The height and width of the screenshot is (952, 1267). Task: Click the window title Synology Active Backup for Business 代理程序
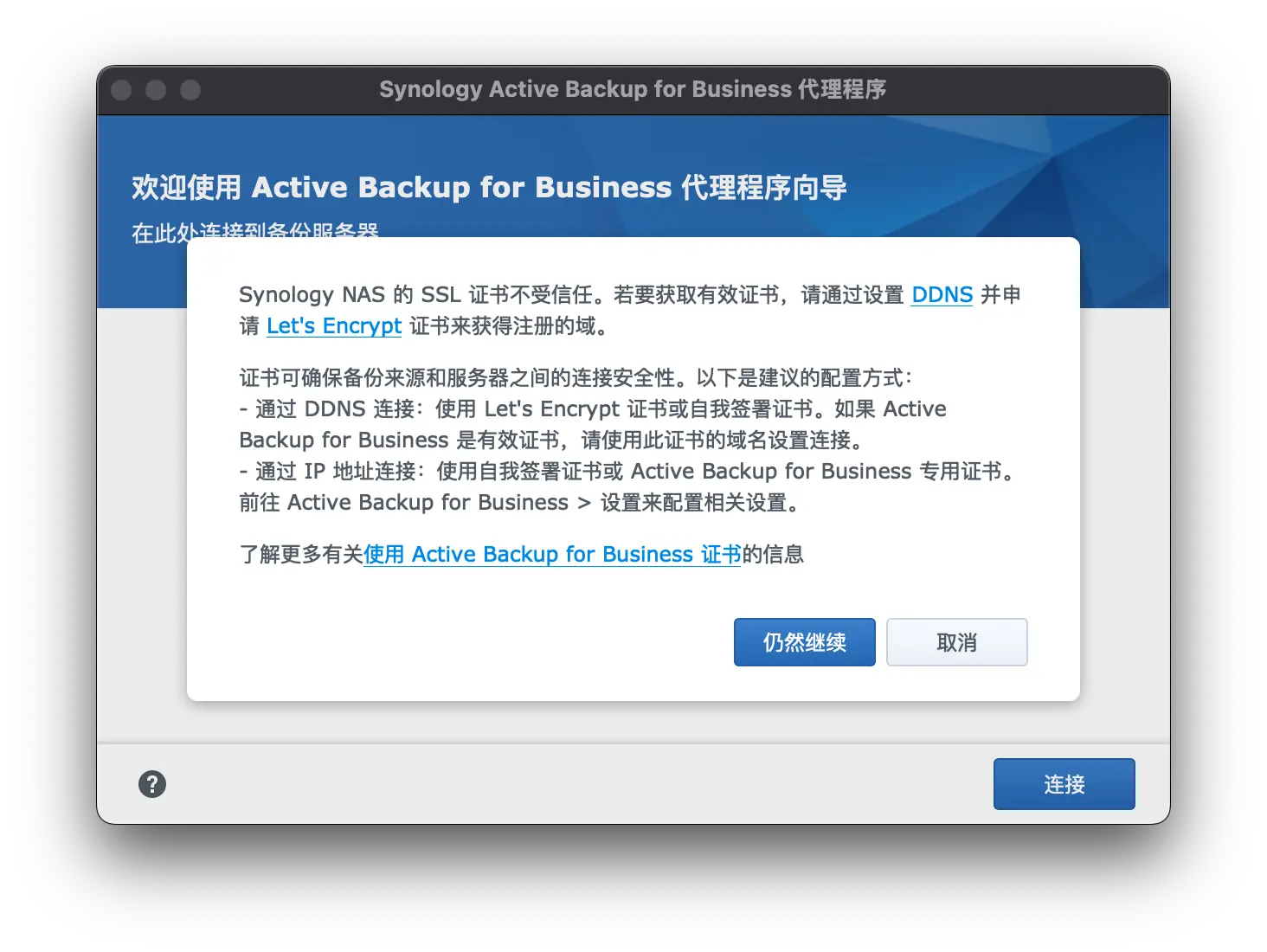[x=633, y=90]
